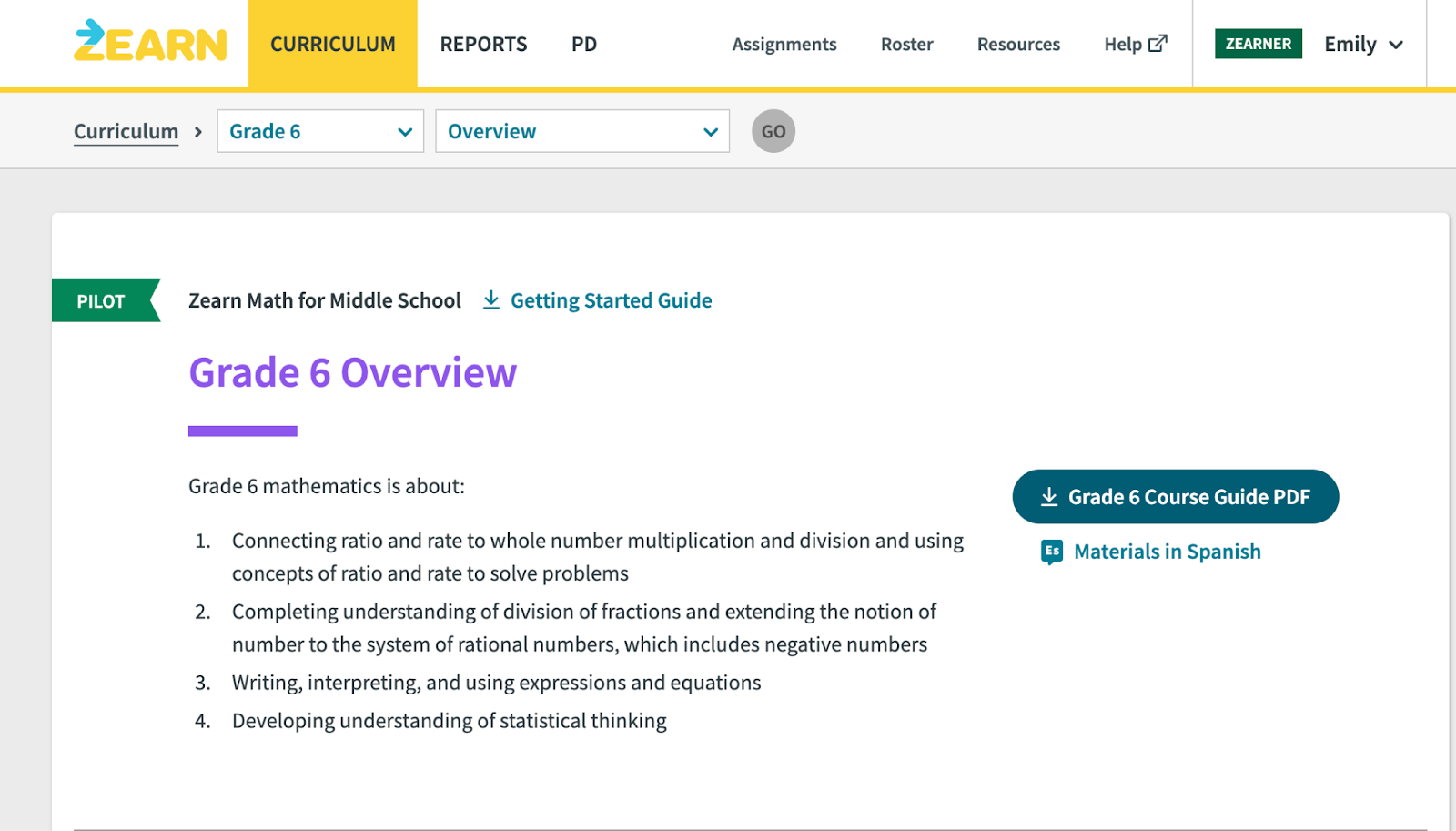Open the Getting Started Guide link
Image resolution: width=1456 pixels, height=831 pixels.
tap(612, 300)
